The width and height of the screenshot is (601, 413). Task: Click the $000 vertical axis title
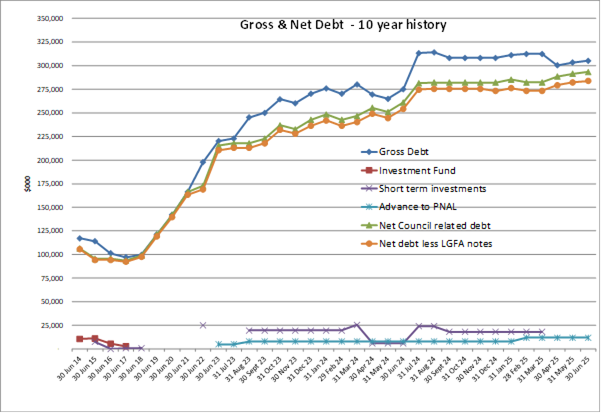pyautogui.click(x=13, y=183)
